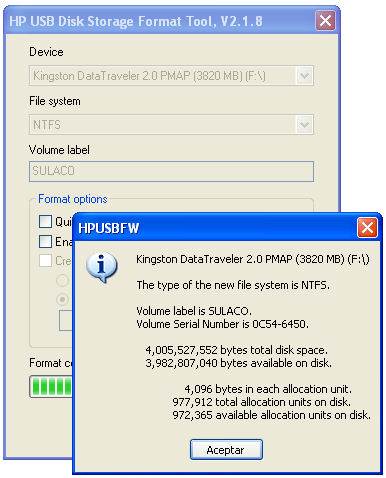Screen dimensions: 386x478
Task: Close the HPUSBFW message dialog
Action: (367, 228)
